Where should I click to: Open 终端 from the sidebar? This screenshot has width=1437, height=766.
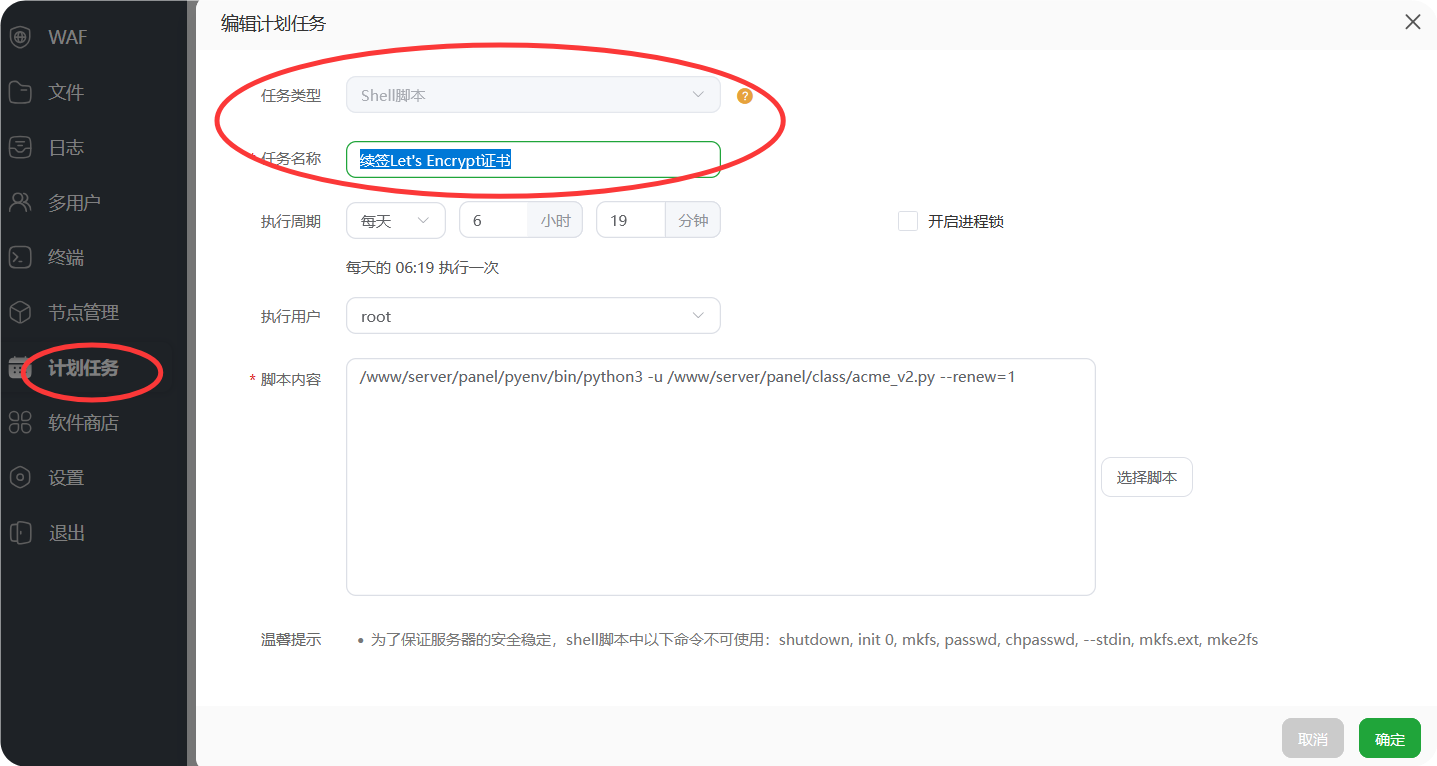click(66, 257)
